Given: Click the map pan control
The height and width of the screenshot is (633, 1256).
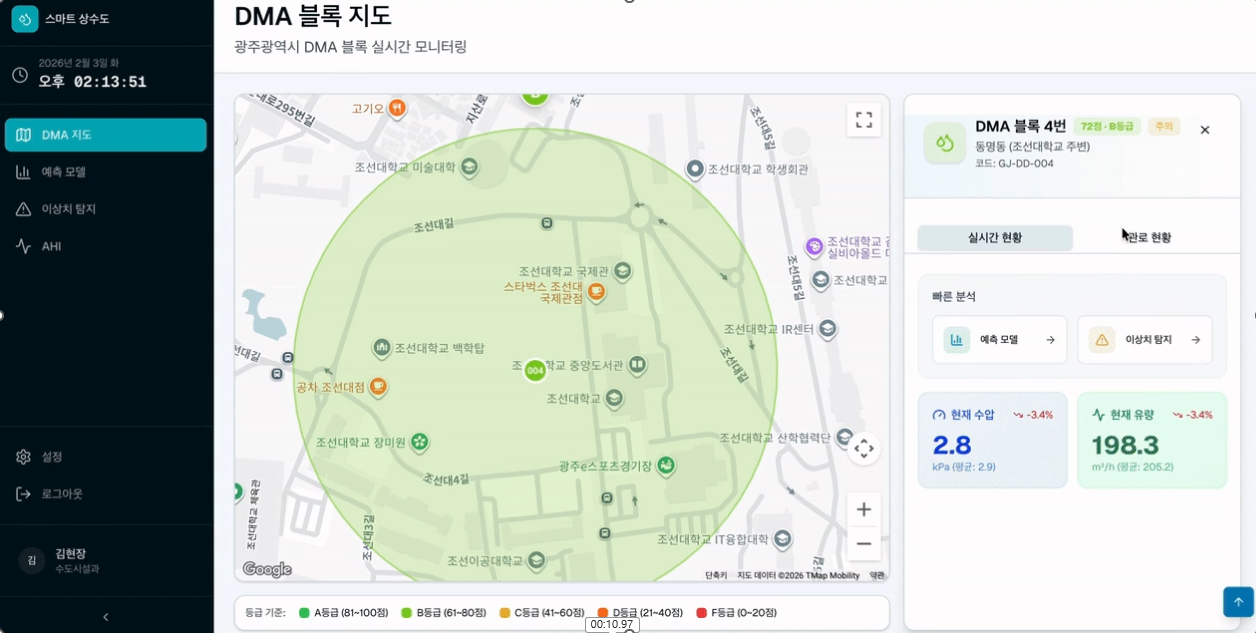Looking at the screenshot, I should [x=864, y=449].
